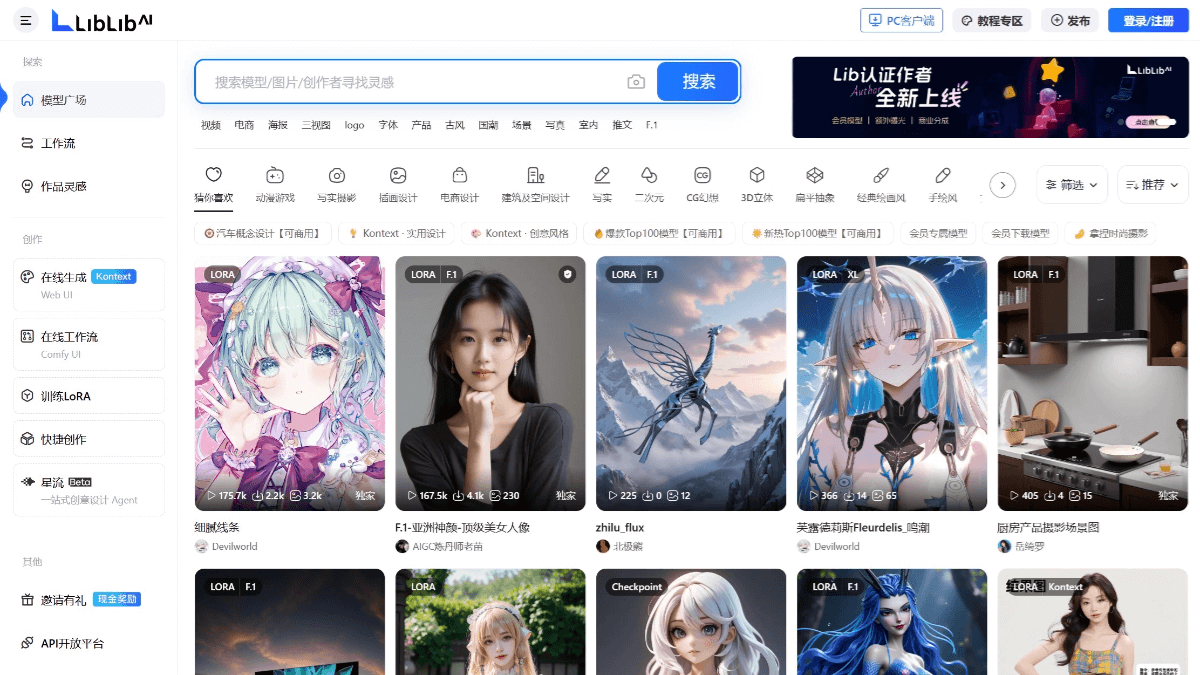Viewport: 1200px width, 675px height.
Task: Select the Kontext · 创意风格 tag
Action: 520,233
